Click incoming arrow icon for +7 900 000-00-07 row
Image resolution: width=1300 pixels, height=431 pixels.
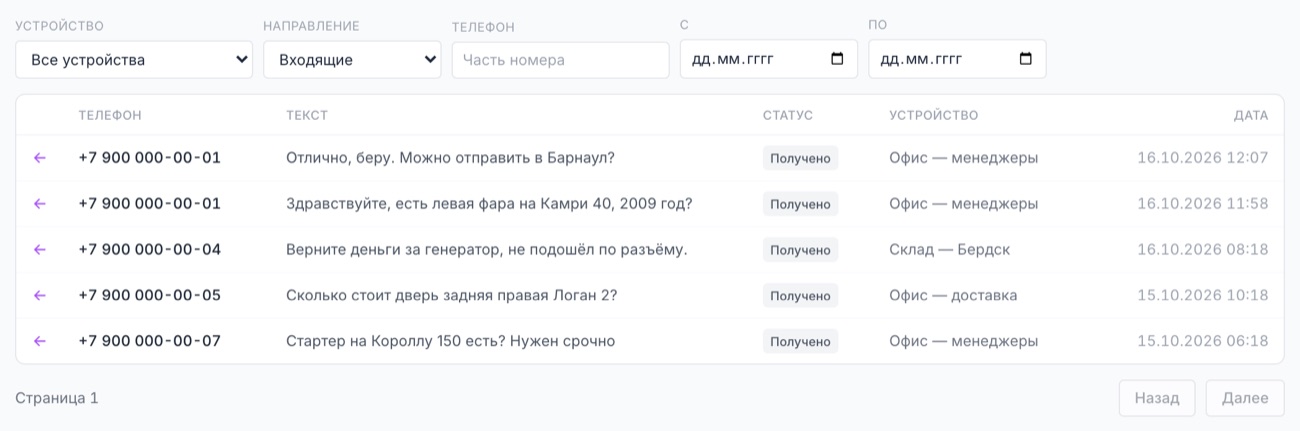tap(40, 342)
